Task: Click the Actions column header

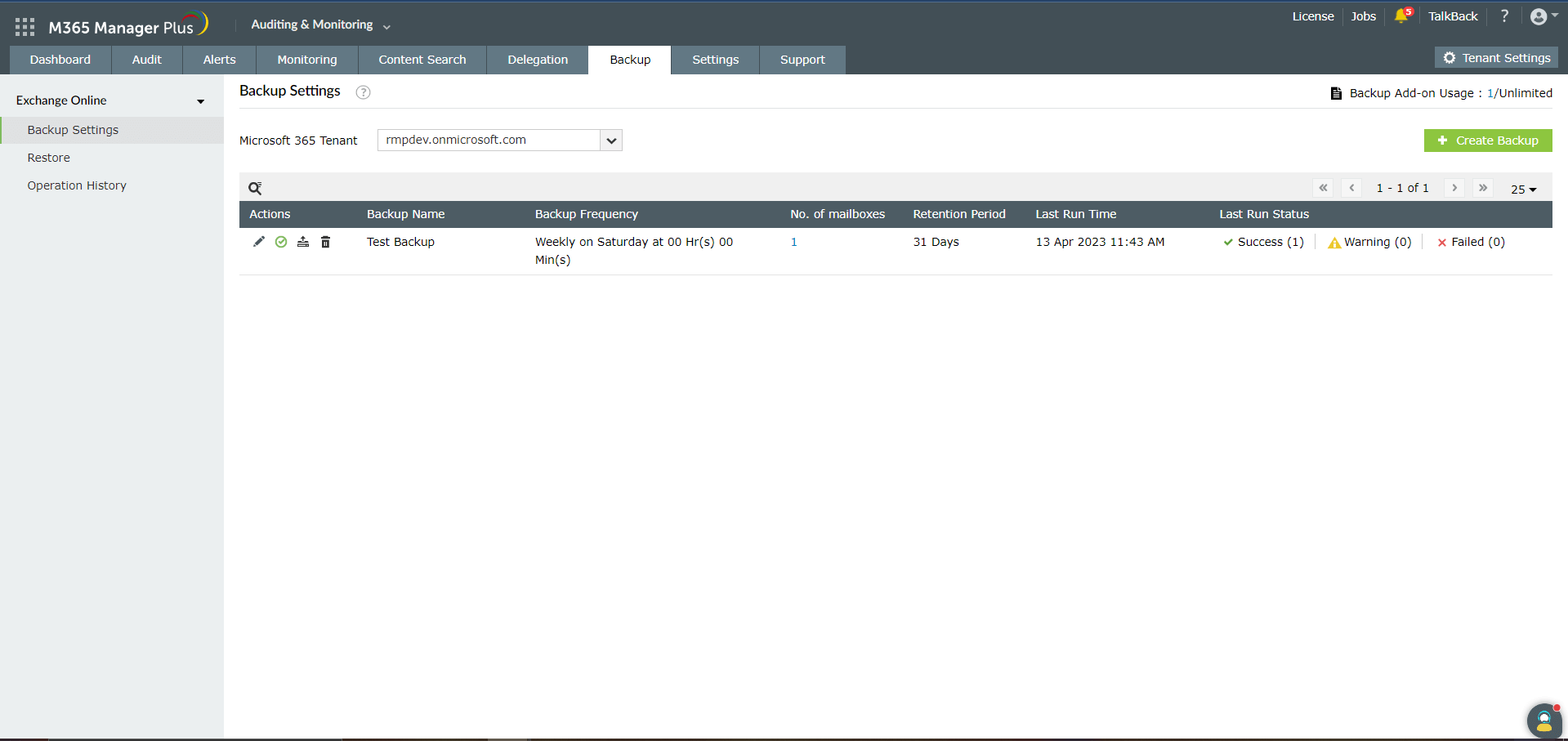Action: (x=270, y=214)
